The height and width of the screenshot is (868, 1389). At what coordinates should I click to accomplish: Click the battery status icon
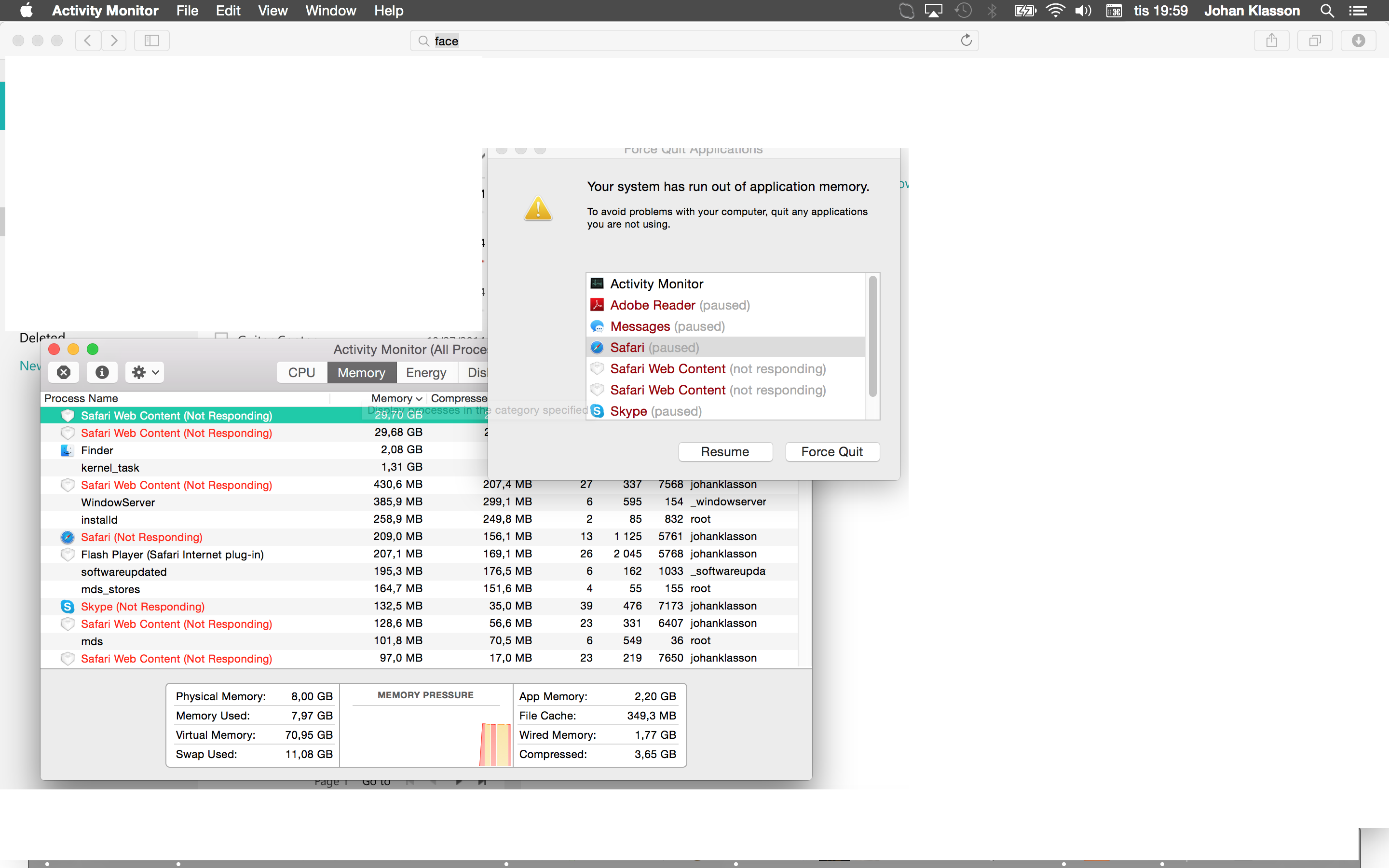(1025, 10)
